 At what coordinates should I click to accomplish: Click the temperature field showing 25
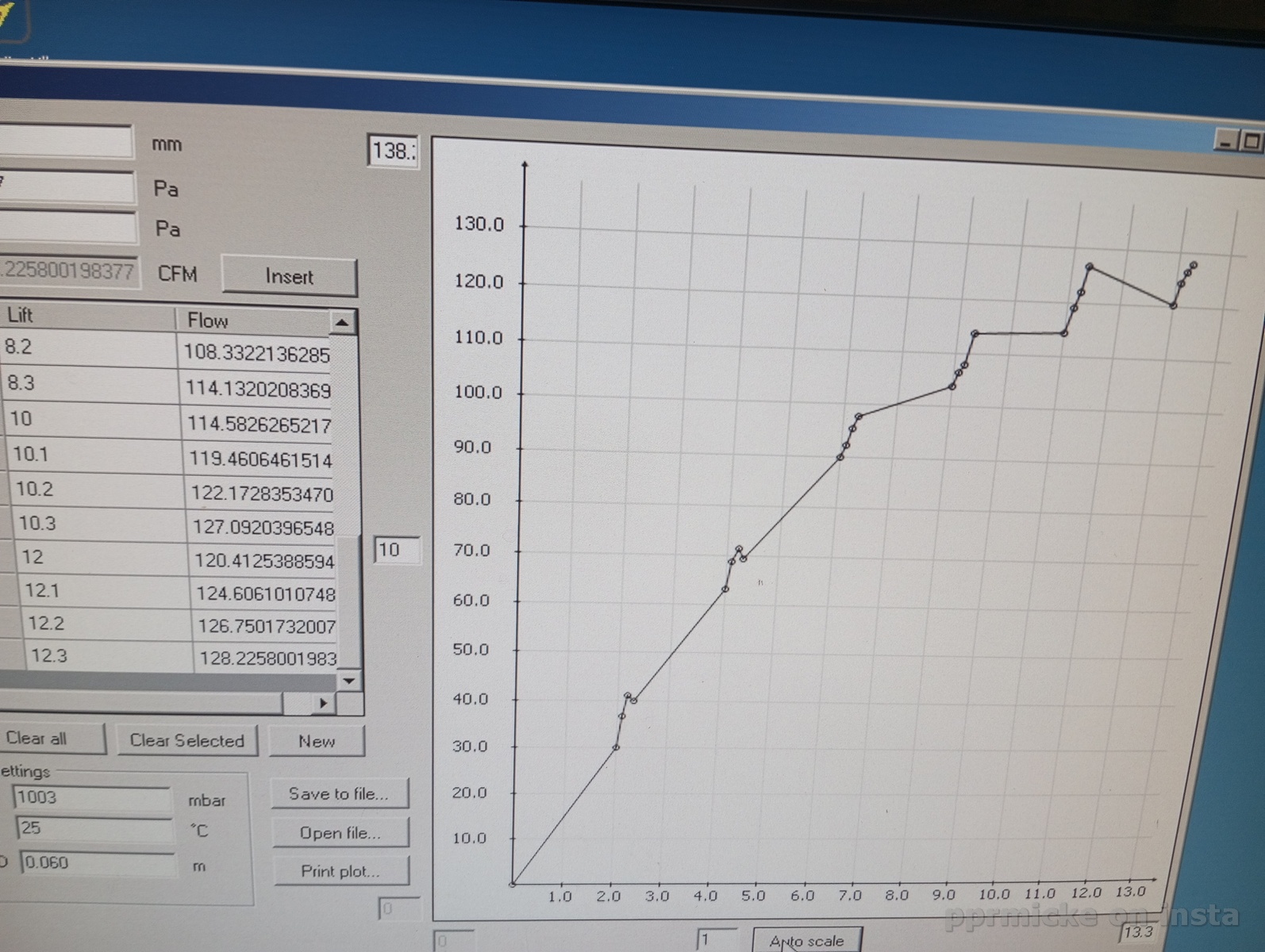click(94, 829)
